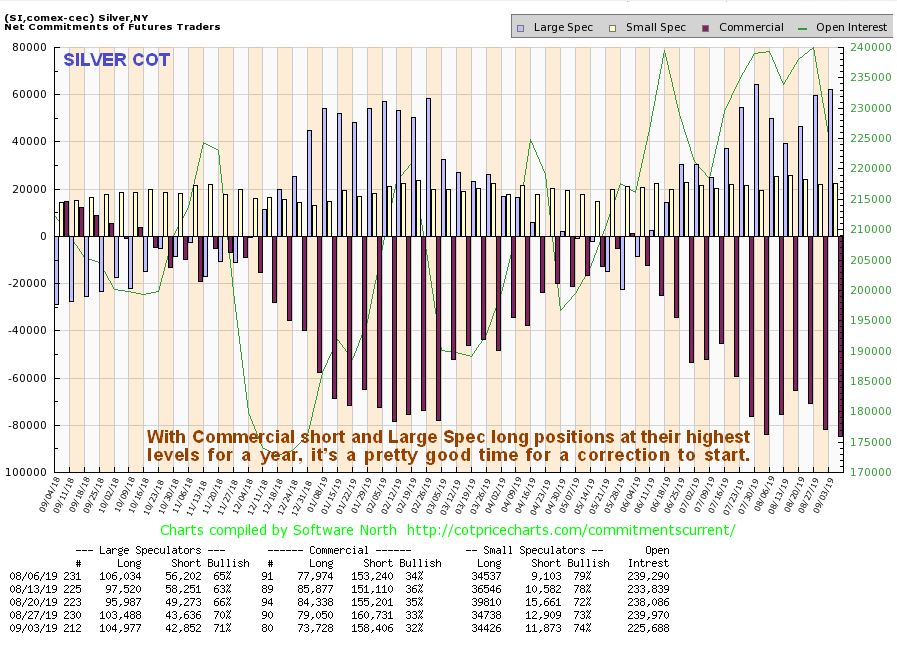897x646 pixels.
Task: Click the Open Interest legend line marker
Action: [803, 28]
